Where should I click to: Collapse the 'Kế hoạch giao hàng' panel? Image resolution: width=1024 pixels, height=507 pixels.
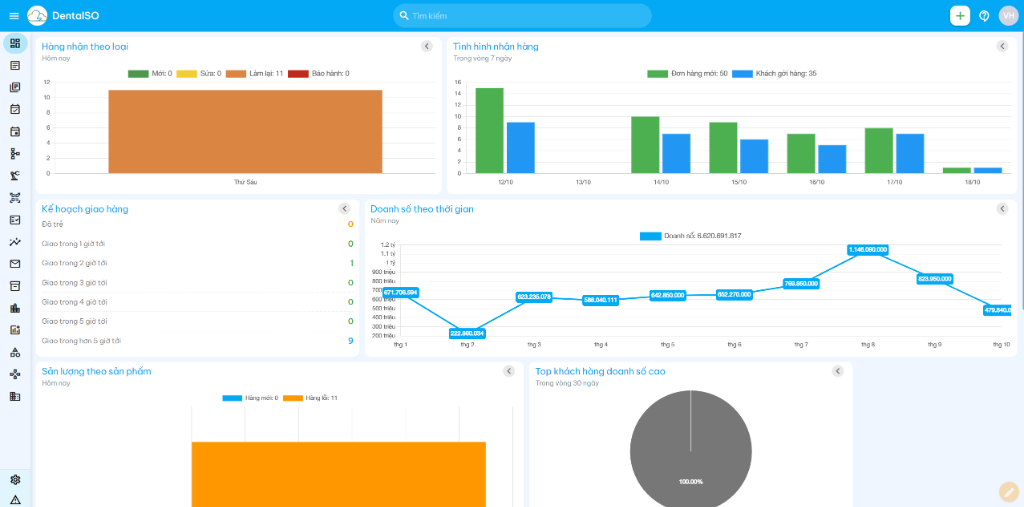(x=344, y=209)
